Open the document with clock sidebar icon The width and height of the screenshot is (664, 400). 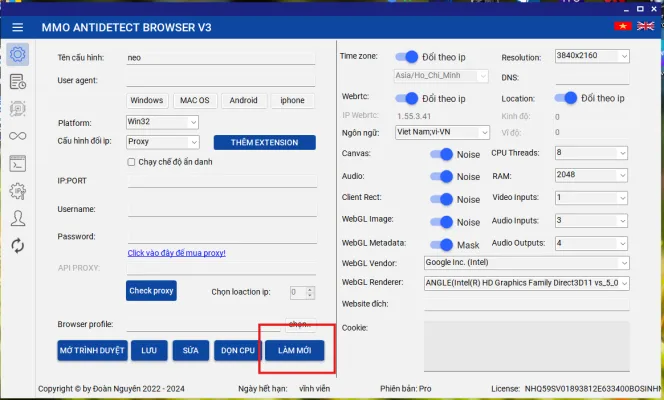pos(17,82)
